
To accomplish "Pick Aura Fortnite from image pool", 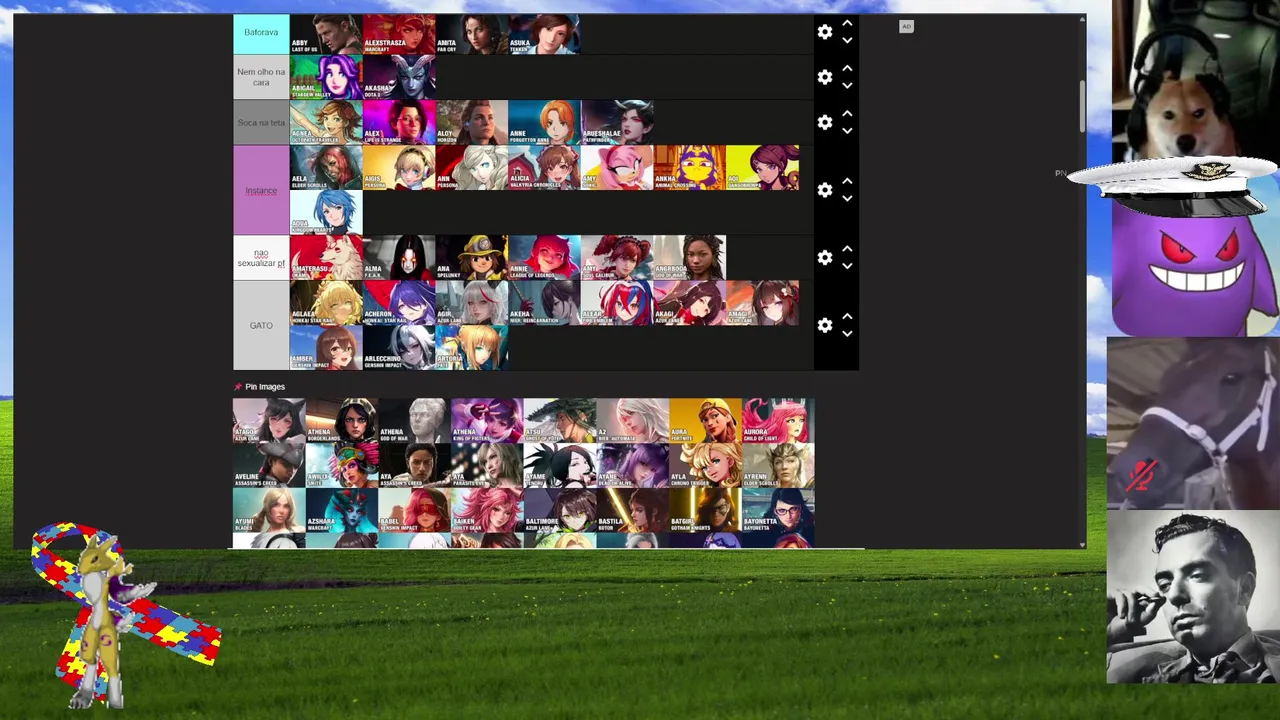I will click(706, 421).
